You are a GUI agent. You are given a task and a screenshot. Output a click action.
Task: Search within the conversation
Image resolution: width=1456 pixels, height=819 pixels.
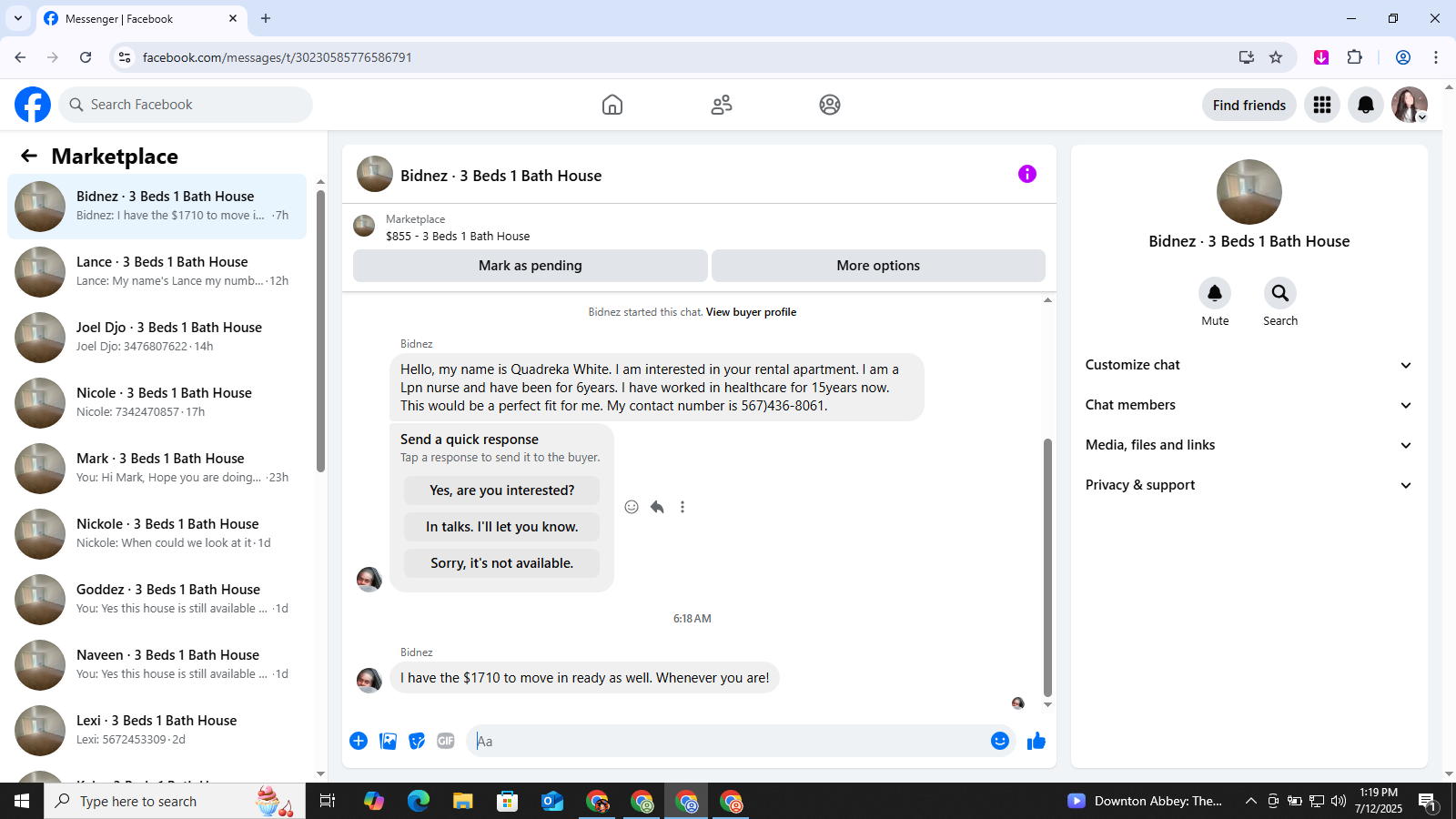[x=1280, y=293]
